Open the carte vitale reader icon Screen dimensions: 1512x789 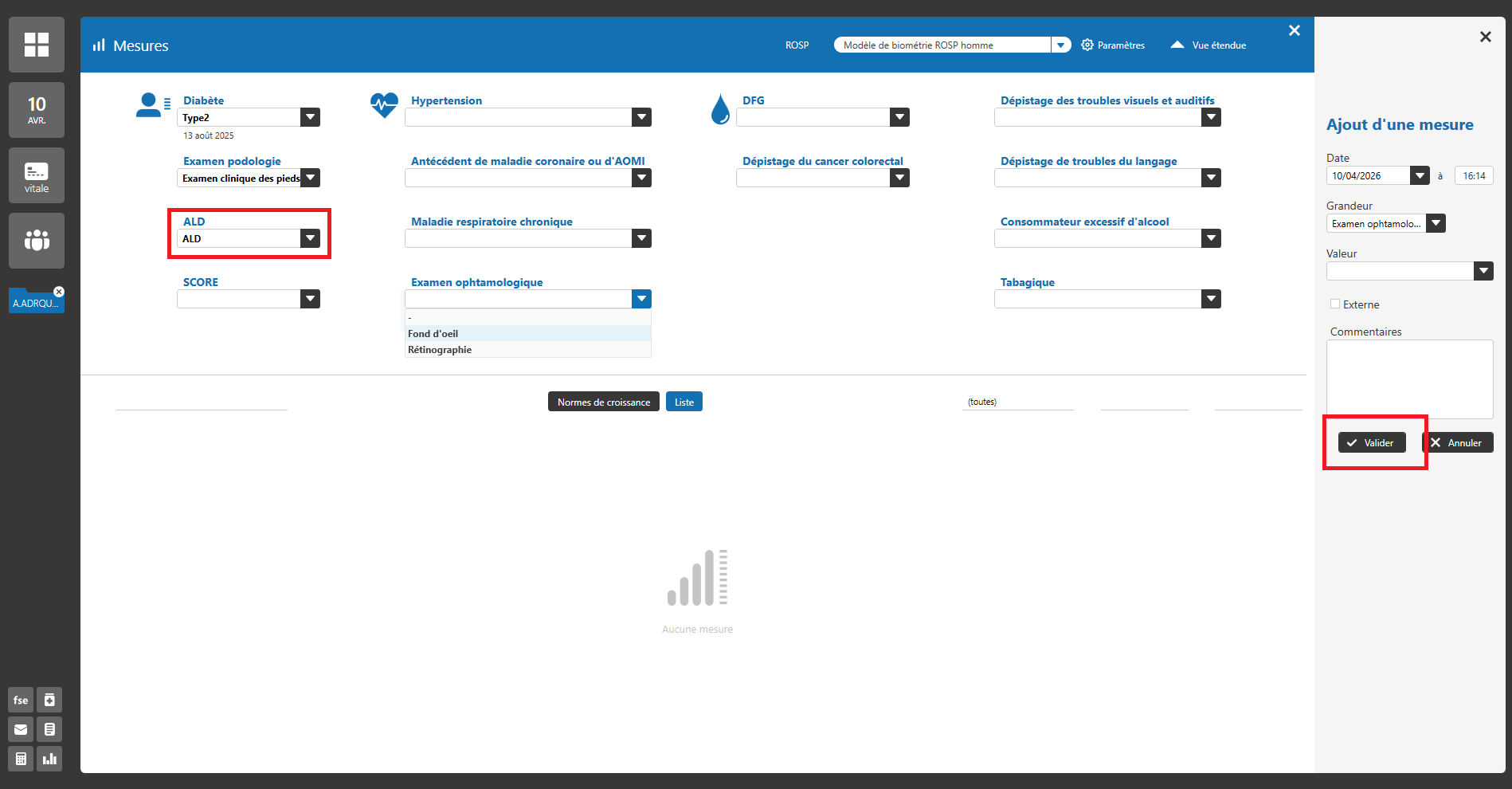[37, 175]
